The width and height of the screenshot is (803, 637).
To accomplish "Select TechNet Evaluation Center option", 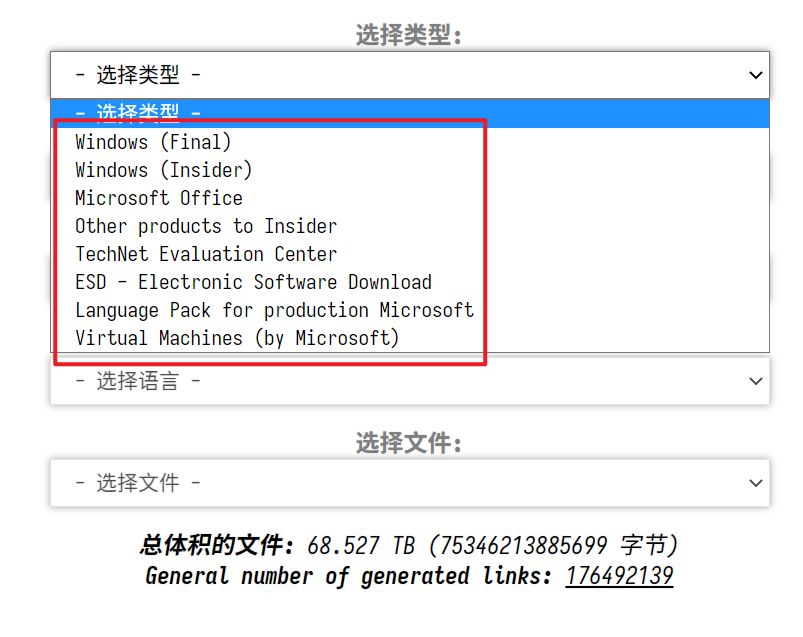I will pyautogui.click(x=206, y=254).
